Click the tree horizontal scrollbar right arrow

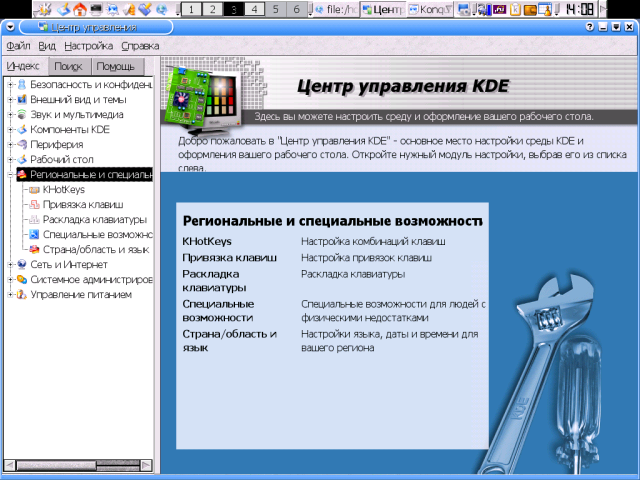click(x=146, y=465)
